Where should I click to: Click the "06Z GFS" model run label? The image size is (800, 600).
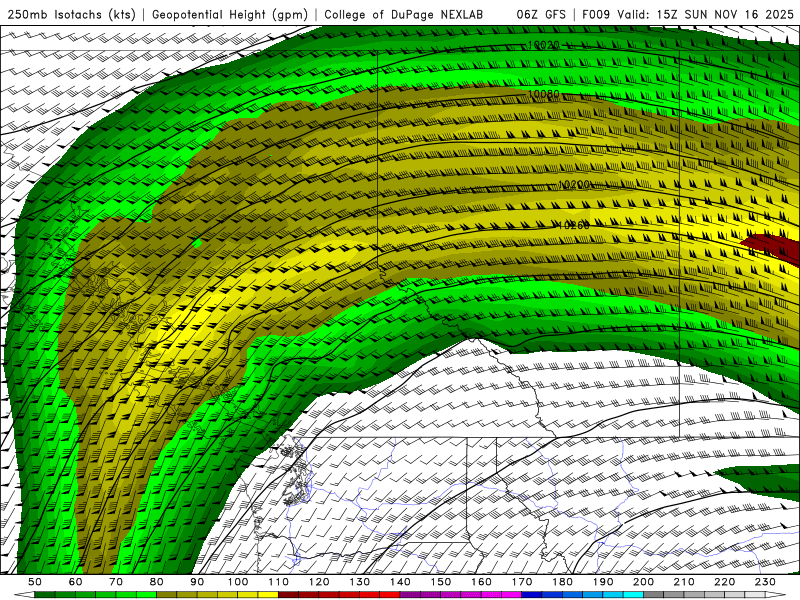point(541,15)
